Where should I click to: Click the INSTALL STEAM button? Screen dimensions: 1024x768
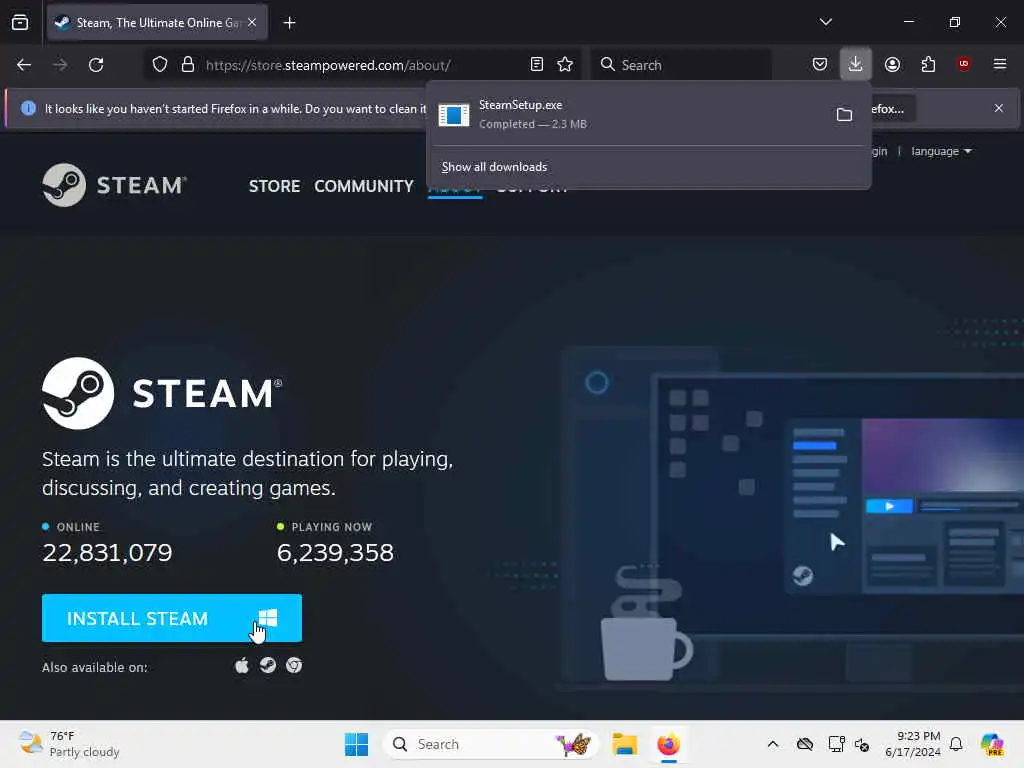172,618
